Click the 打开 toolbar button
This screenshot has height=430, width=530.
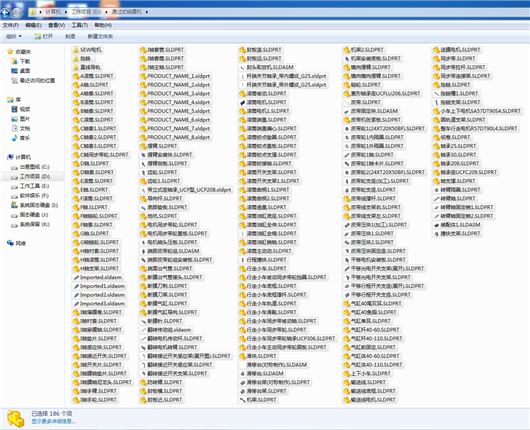click(43, 36)
